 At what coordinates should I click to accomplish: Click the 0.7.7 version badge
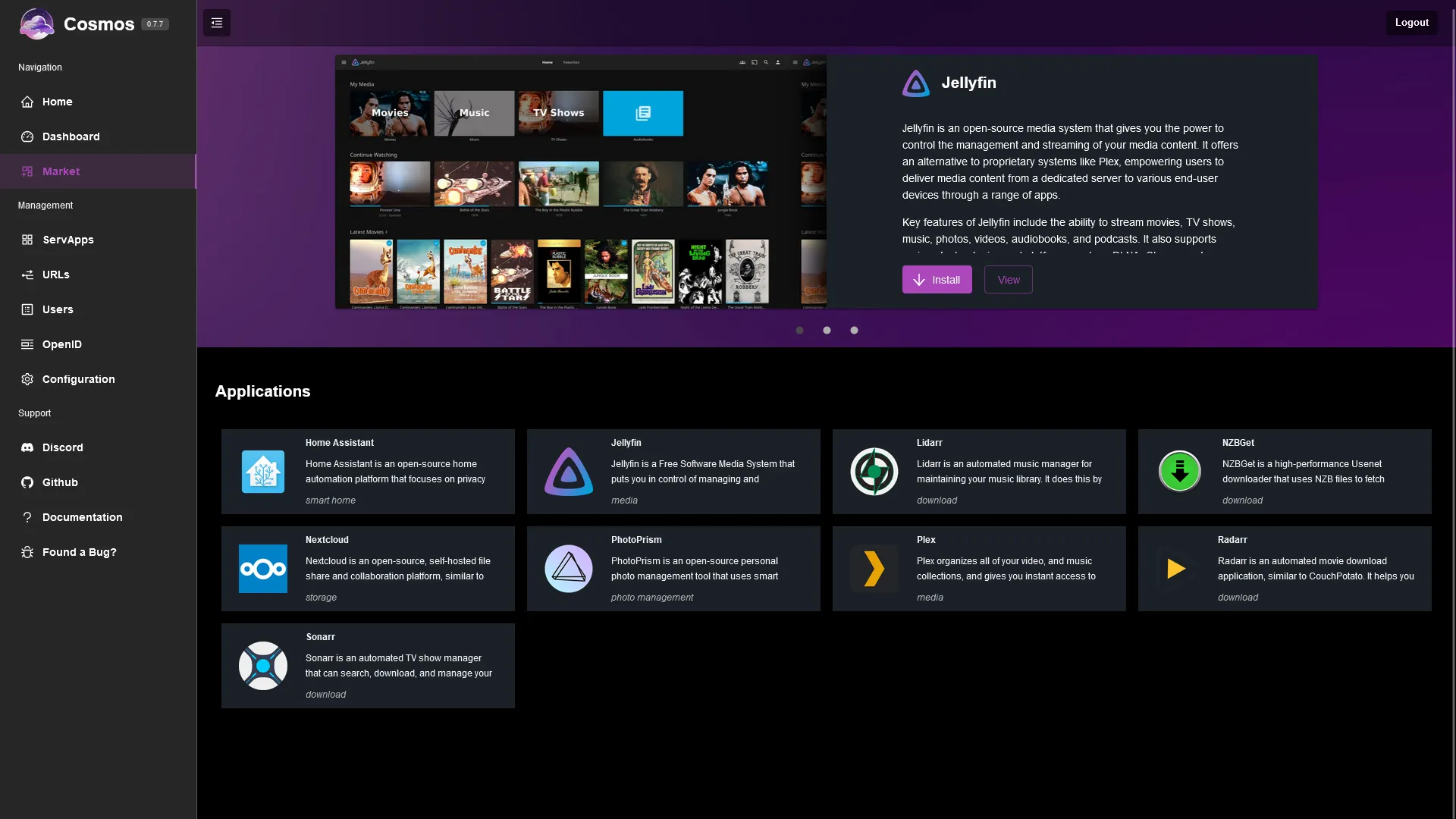click(x=155, y=24)
